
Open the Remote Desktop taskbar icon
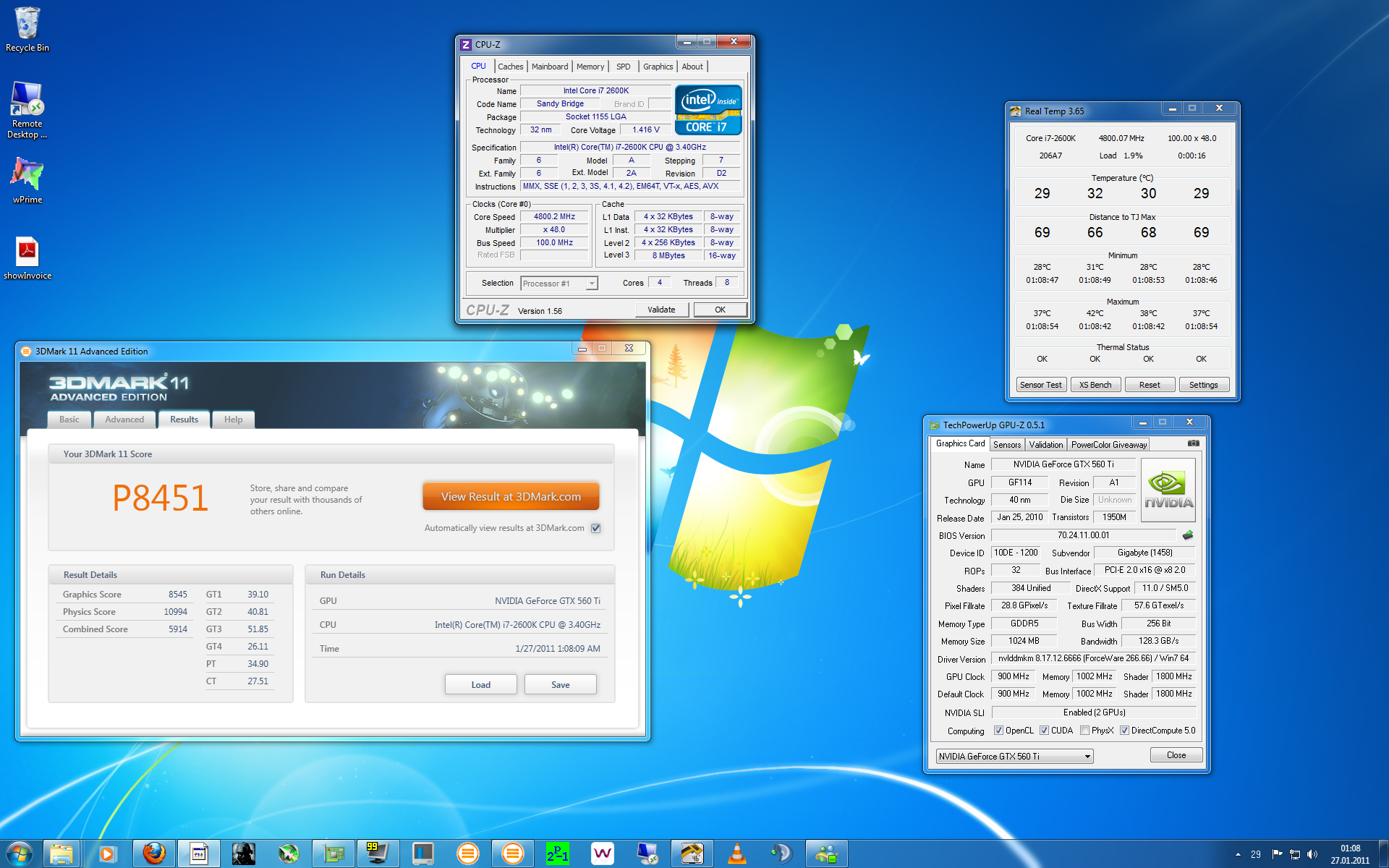click(647, 854)
